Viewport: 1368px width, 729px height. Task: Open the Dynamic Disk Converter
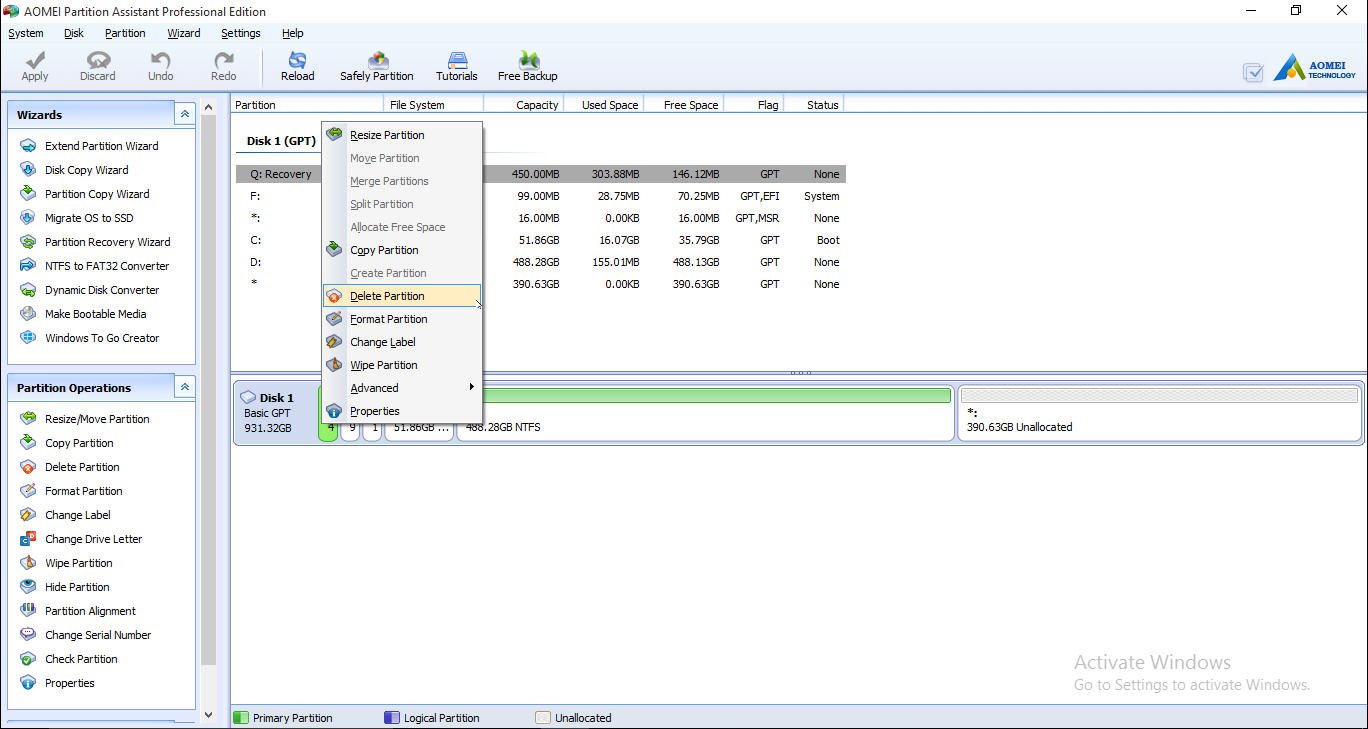pos(90,290)
